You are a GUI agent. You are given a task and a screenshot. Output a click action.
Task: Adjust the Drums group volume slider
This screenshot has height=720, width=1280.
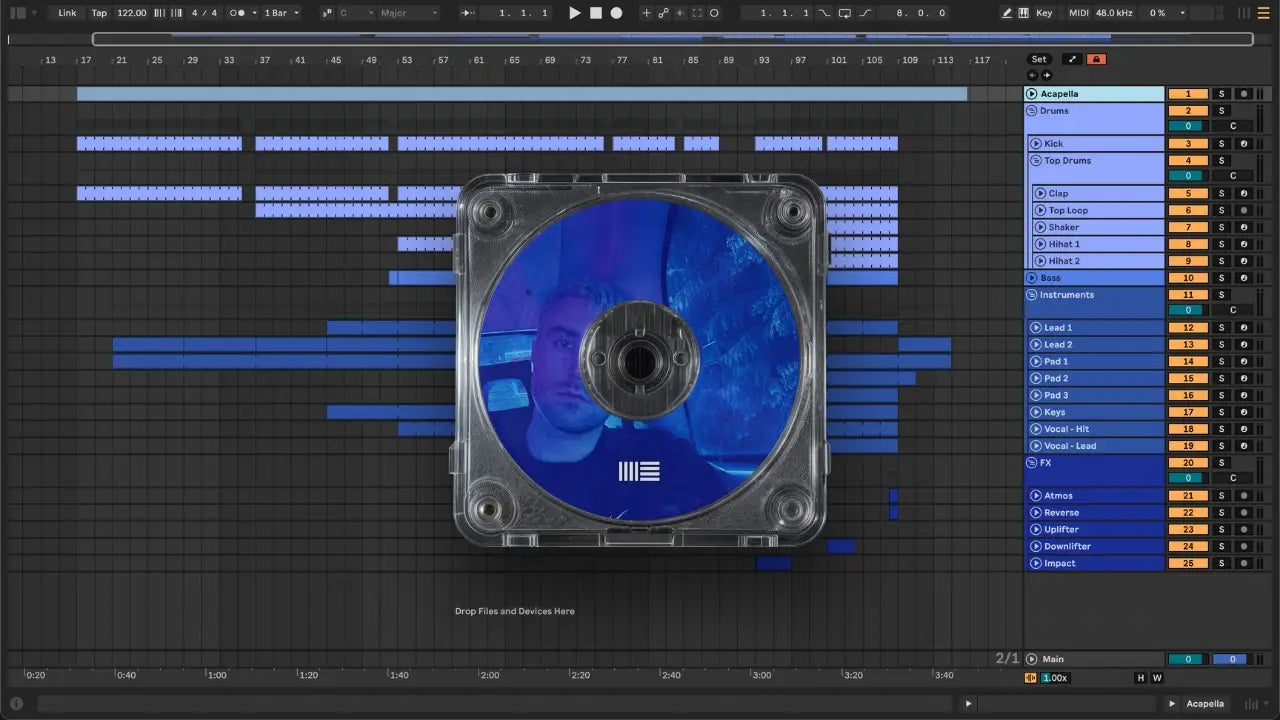(x=1188, y=127)
